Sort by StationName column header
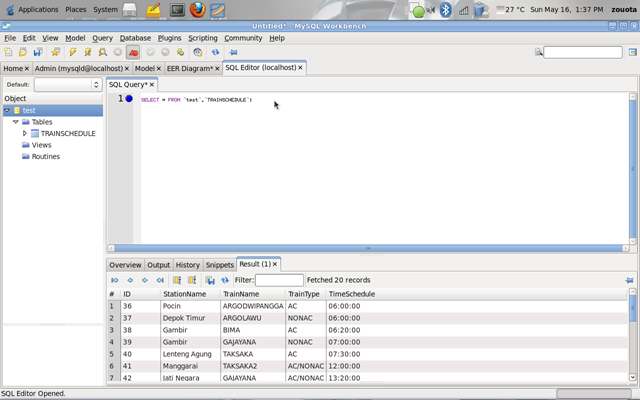 point(190,294)
